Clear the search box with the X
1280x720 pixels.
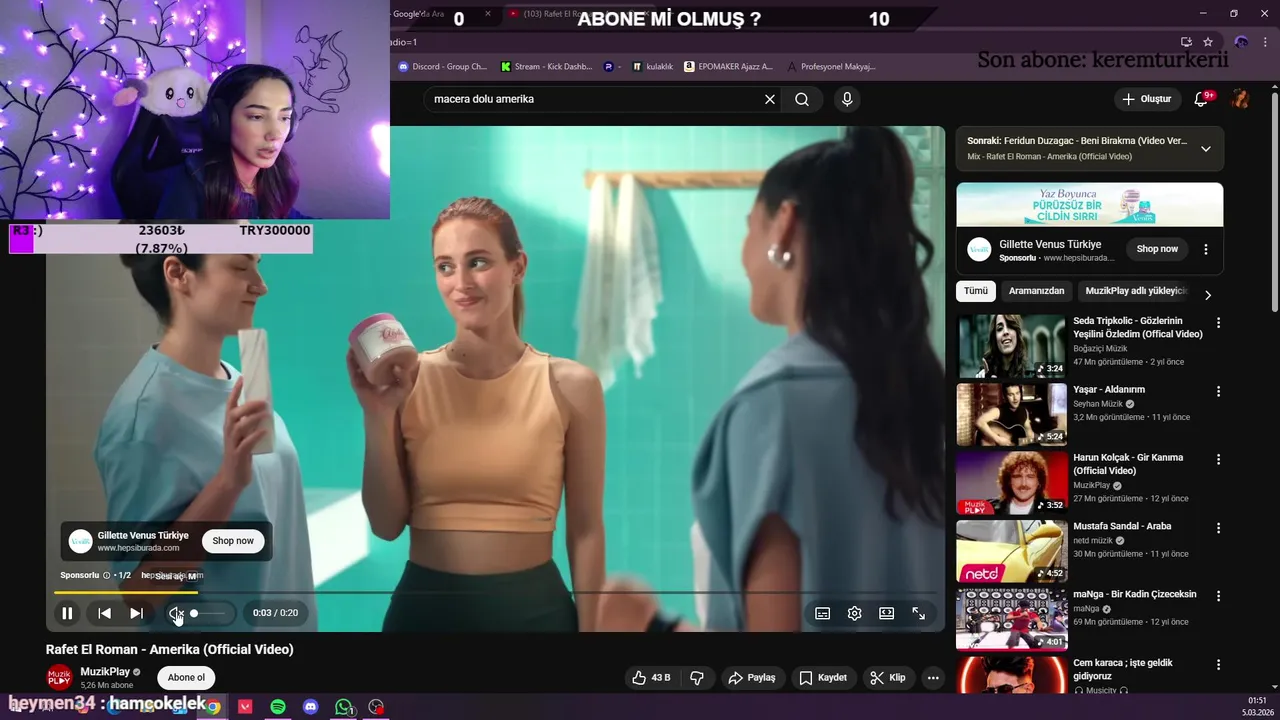pos(770,99)
